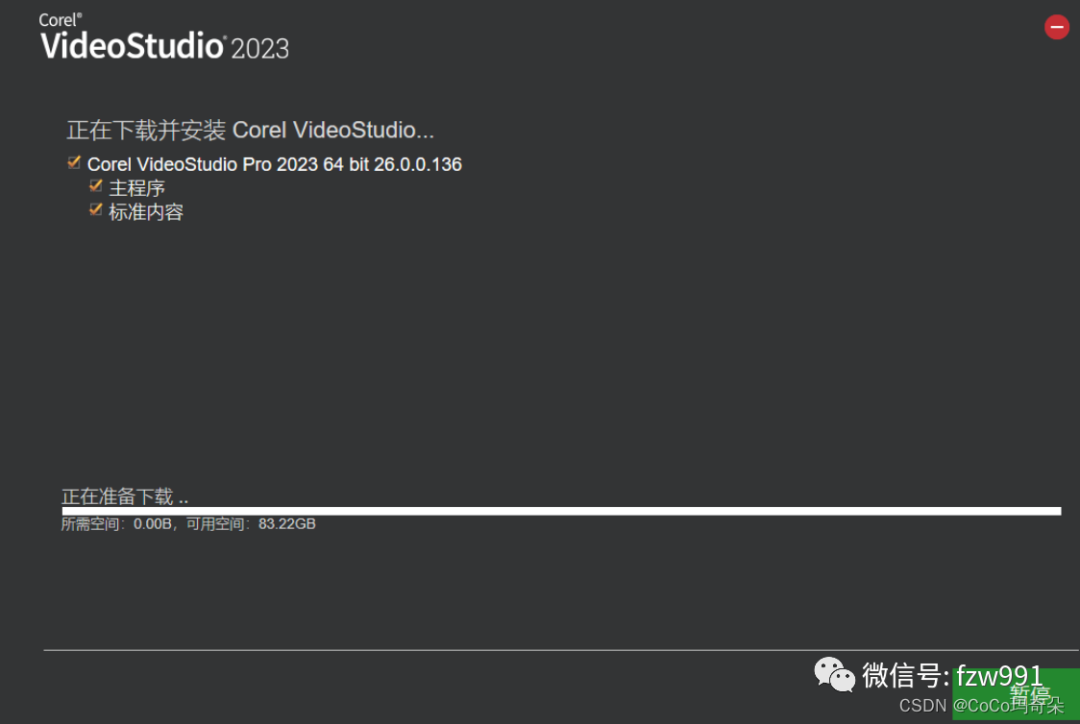Image resolution: width=1080 pixels, height=724 pixels.
Task: Toggle Corel VideoStudio Pro 2023 checkbox
Action: (74, 163)
